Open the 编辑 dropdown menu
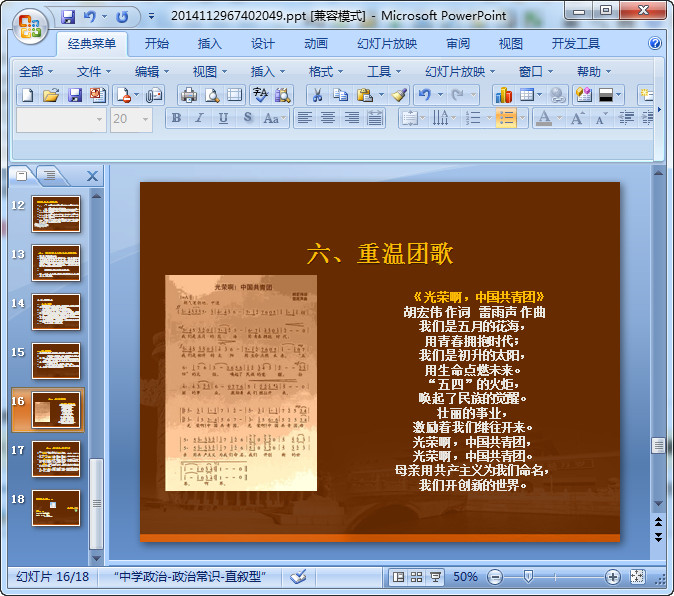This screenshot has height=596, width=674. click(152, 71)
